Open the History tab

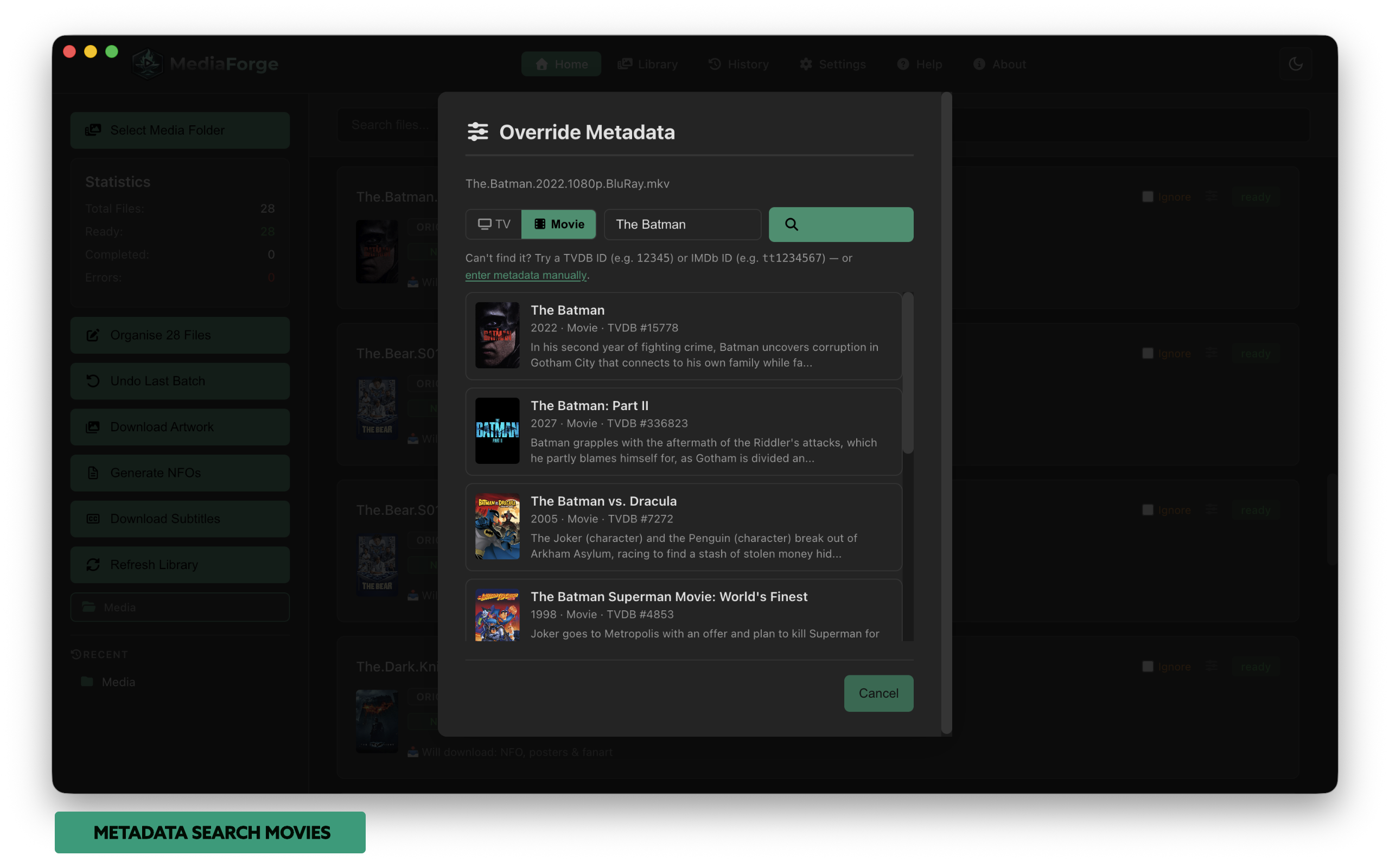coord(738,63)
